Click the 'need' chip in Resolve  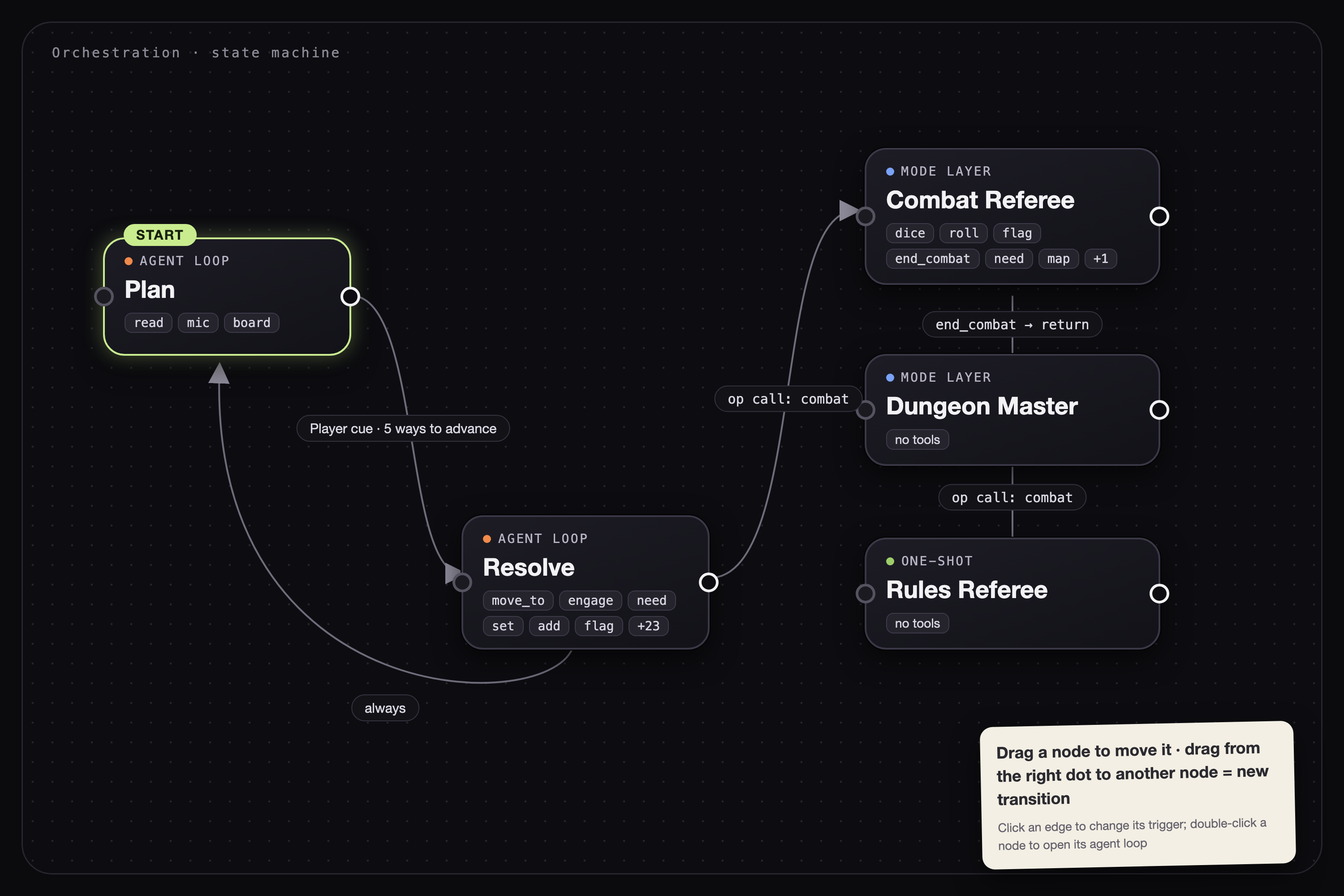pyautogui.click(x=651, y=601)
